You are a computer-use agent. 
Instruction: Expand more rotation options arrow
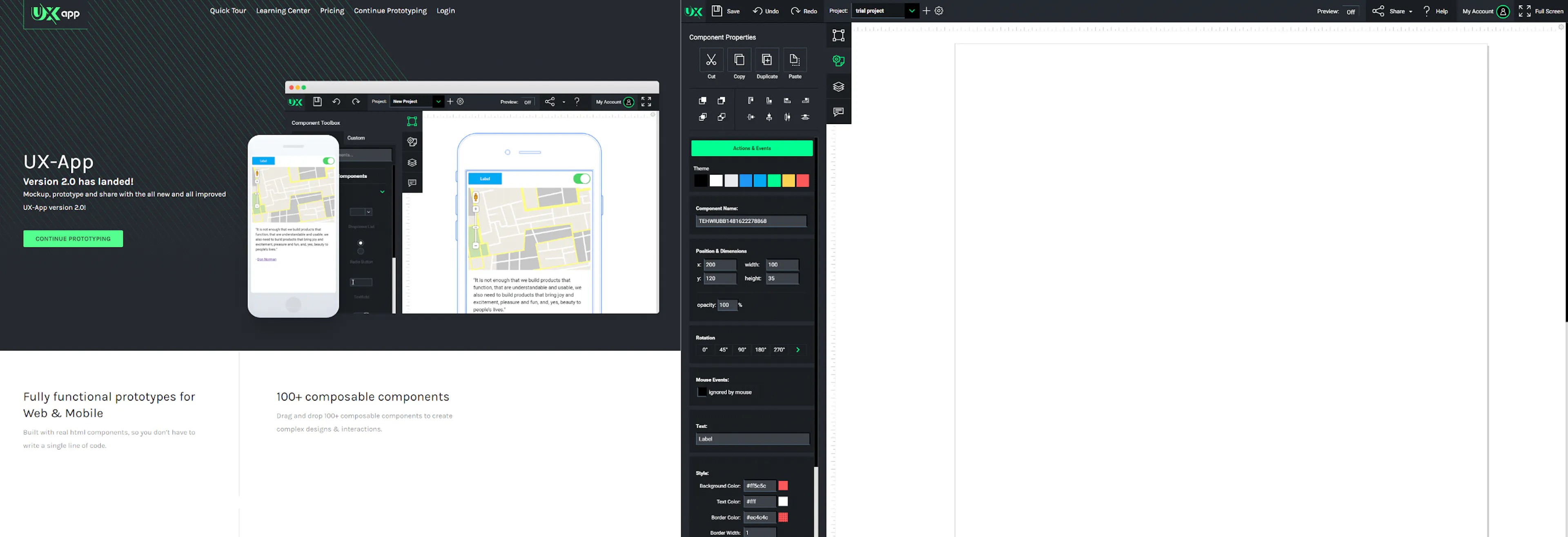point(797,350)
